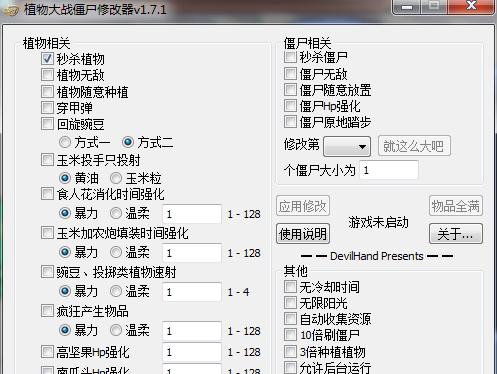Click the 高坚果Hp强化 value field
This screenshot has height=374, width=497.
point(192,352)
